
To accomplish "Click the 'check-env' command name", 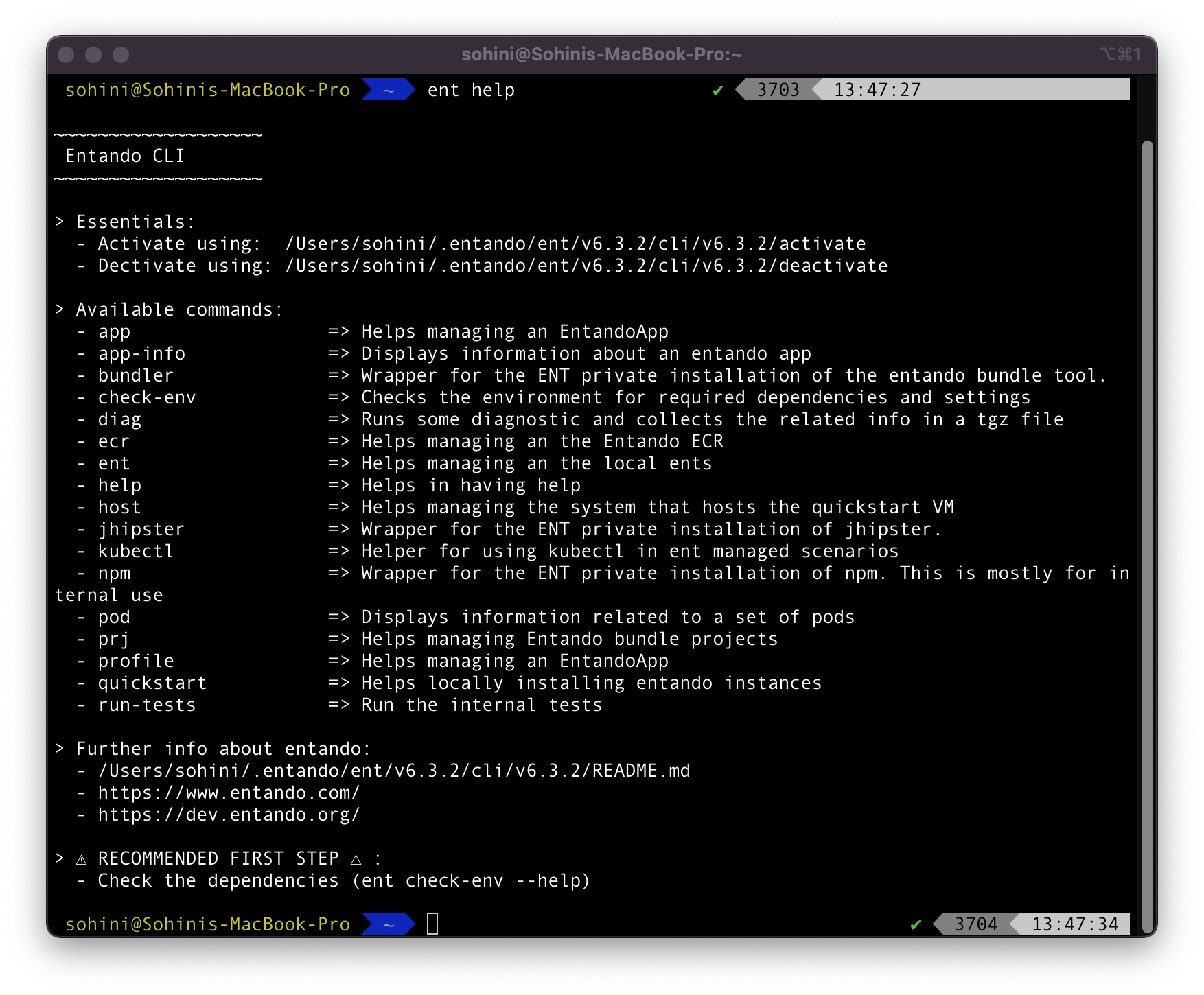I will (147, 397).
